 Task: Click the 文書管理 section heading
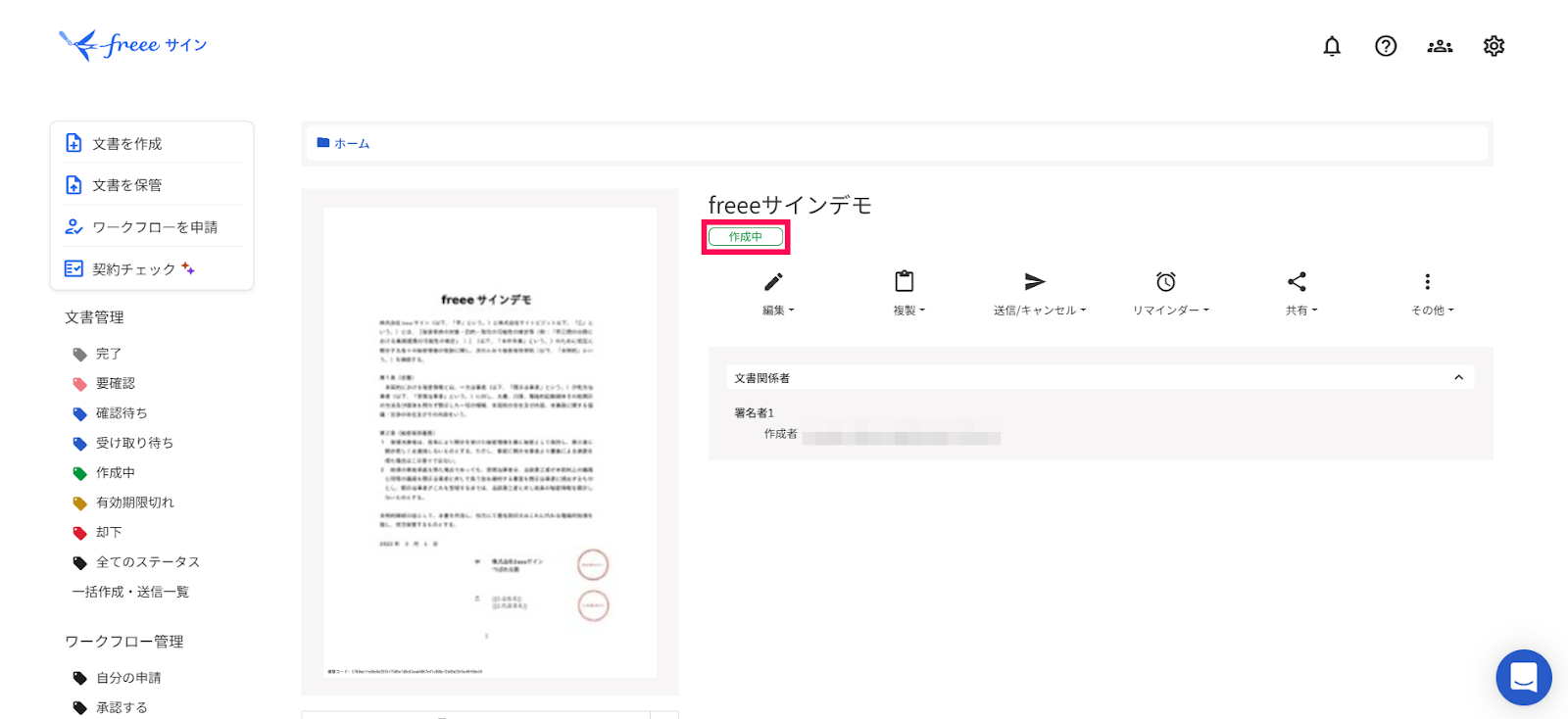tap(94, 317)
